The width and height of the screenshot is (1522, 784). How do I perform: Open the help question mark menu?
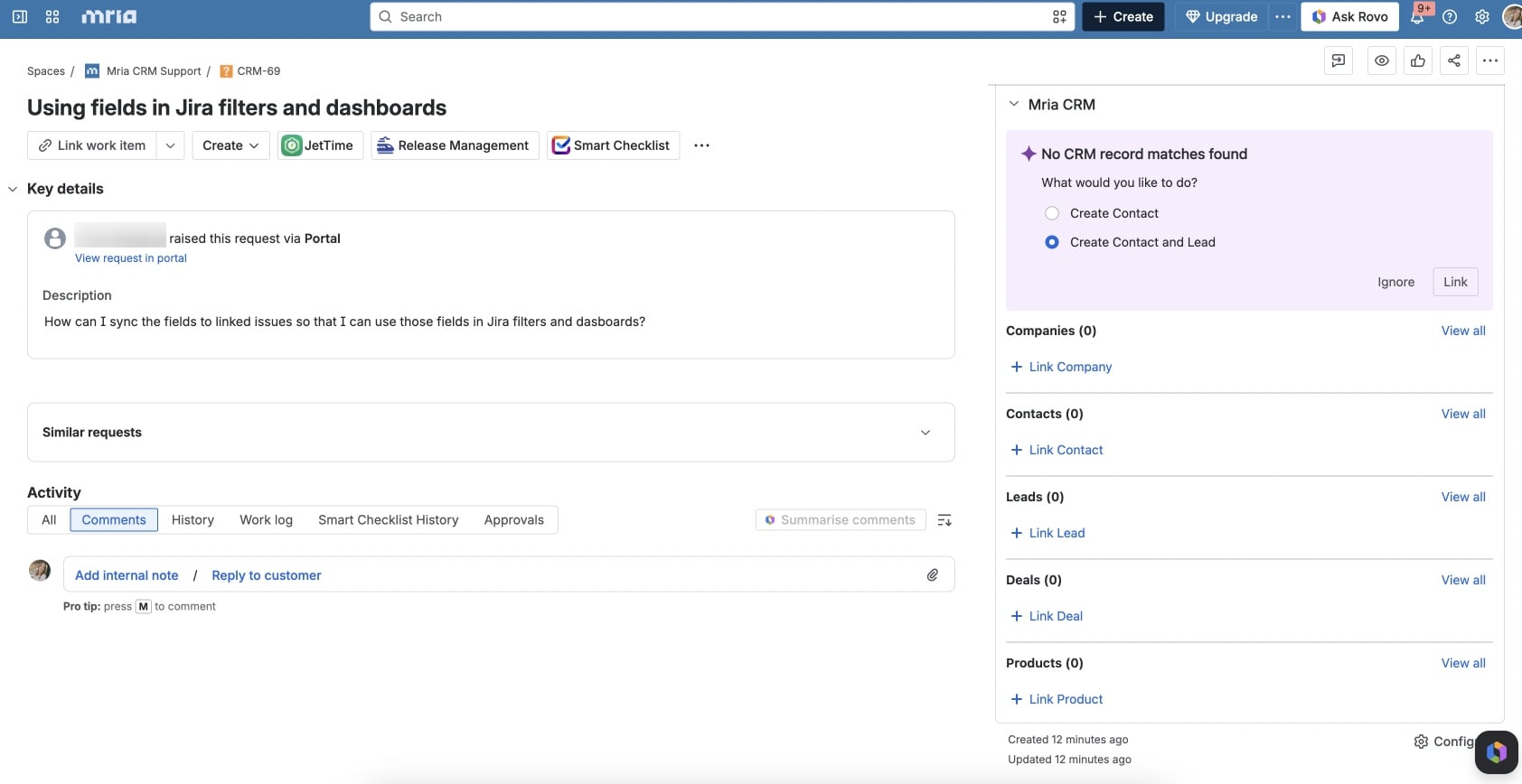[1450, 16]
